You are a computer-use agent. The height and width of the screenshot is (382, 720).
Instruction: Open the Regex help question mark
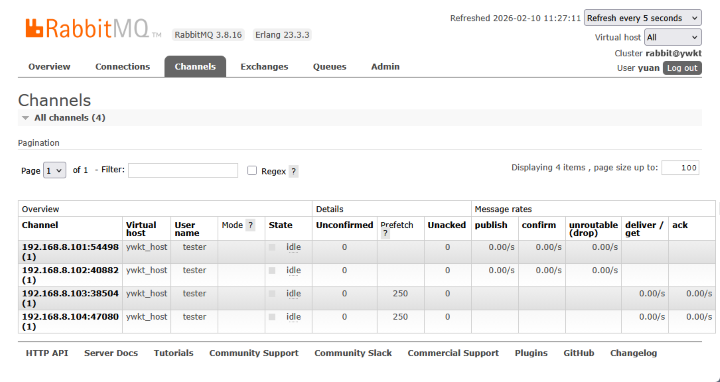click(293, 172)
